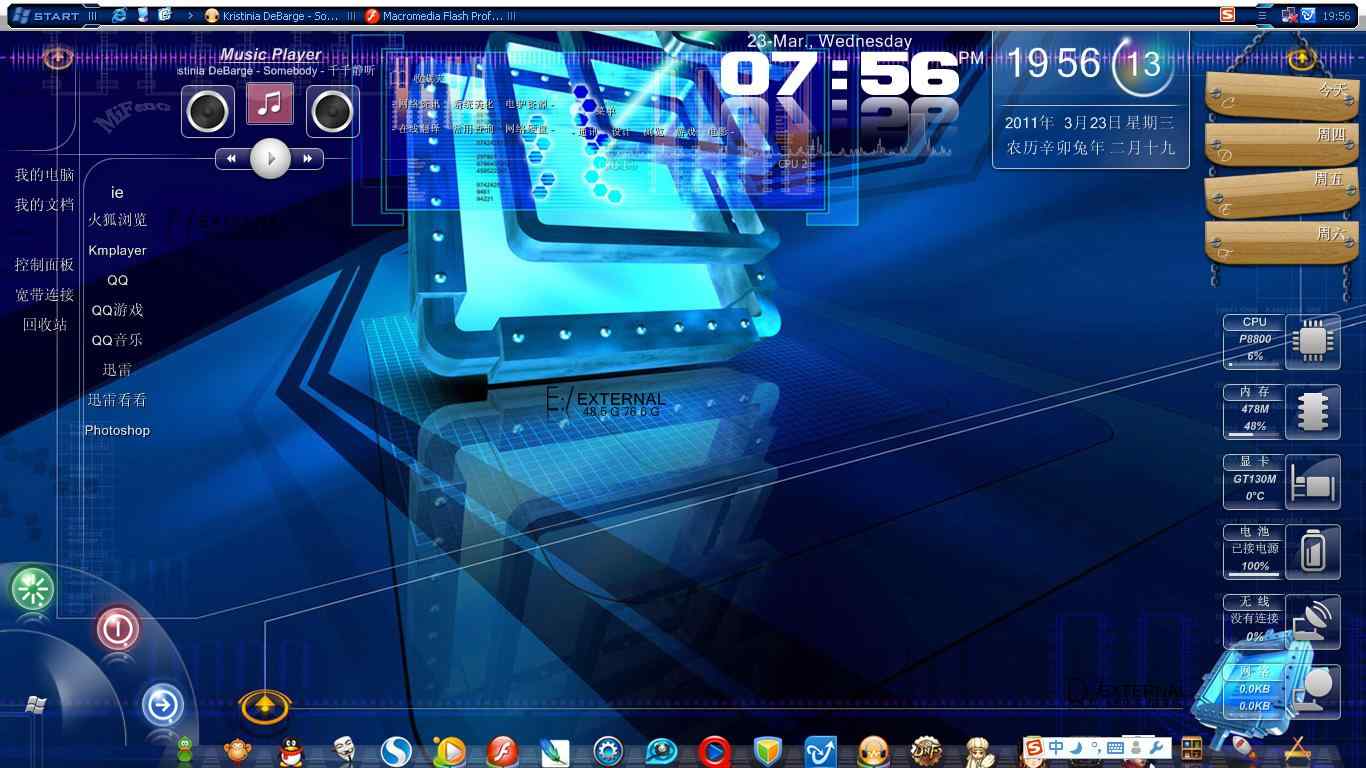The image size is (1366, 768).
Task: Open the green-yellow shield dock icon
Action: pos(767,751)
